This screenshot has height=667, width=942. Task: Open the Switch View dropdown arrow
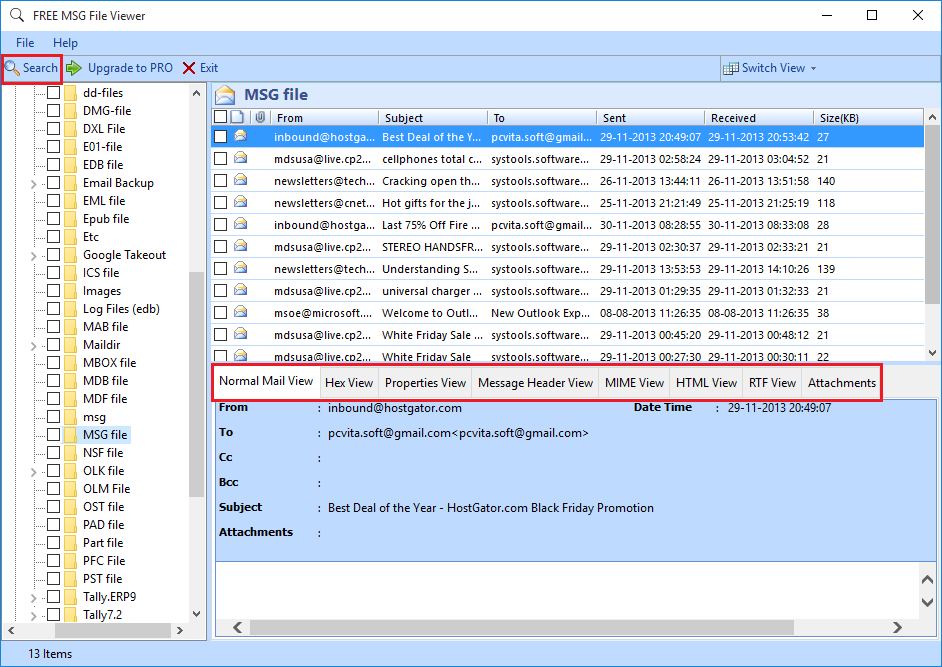[813, 69]
